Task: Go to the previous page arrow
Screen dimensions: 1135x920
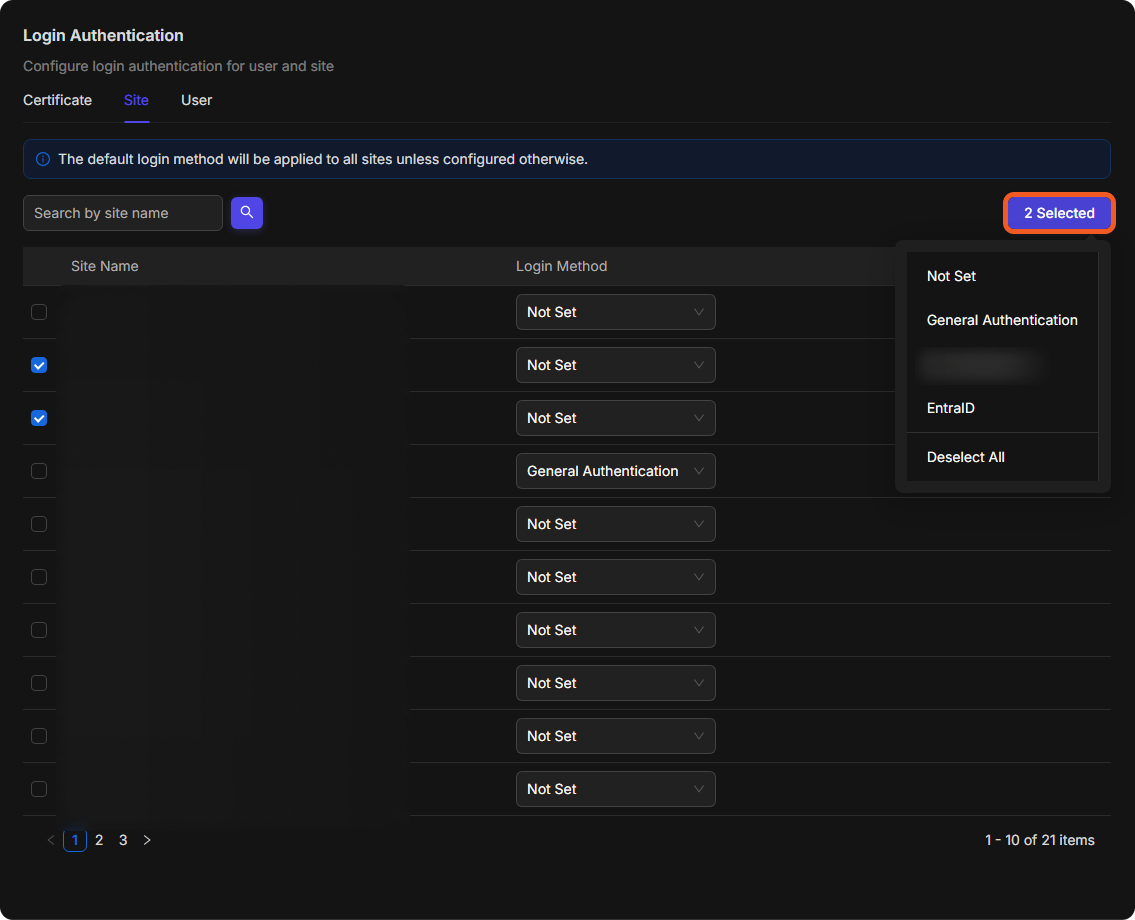Action: [51, 840]
